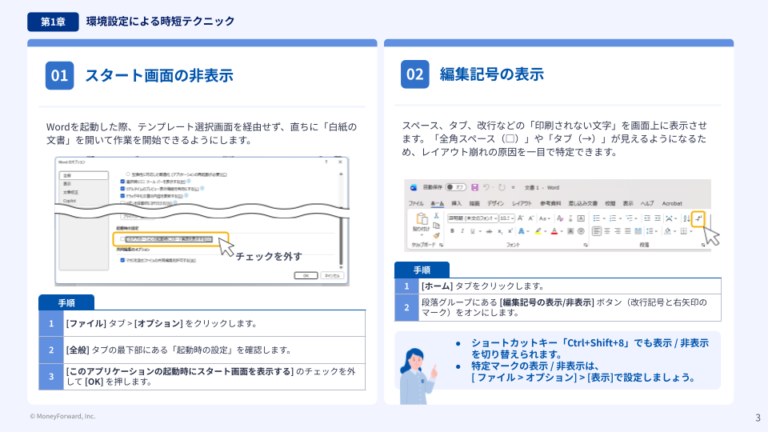Expand the Customize Quick Access Toolbar arrow
The image size is (768, 432).
click(513, 187)
